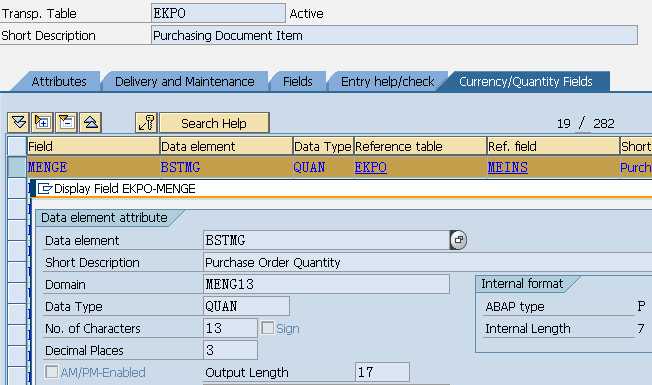Click the MENGE field cell

pos(93,168)
